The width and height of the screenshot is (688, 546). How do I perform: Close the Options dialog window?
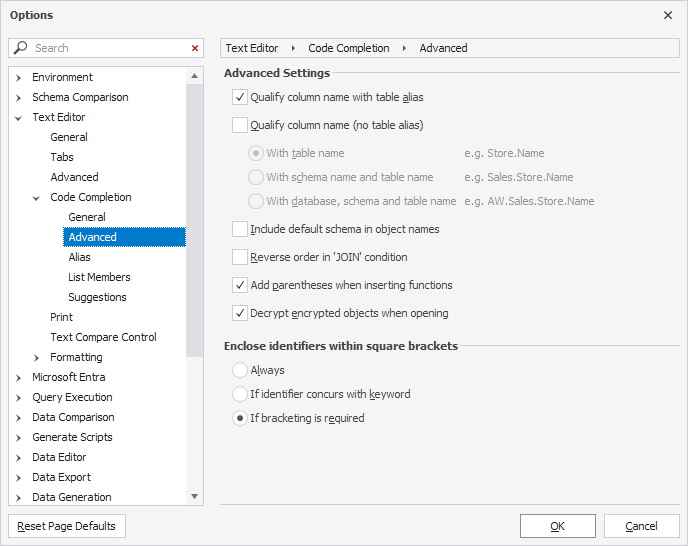point(668,15)
